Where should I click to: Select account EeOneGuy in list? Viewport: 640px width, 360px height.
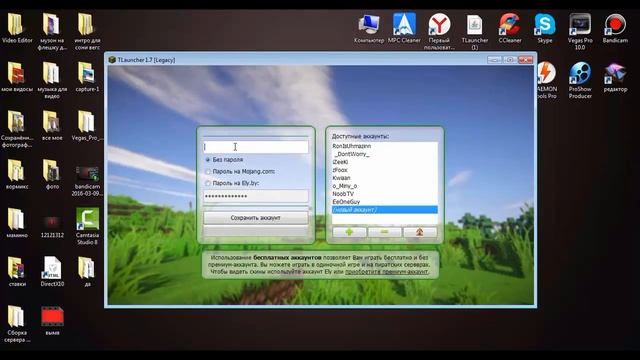click(x=384, y=202)
